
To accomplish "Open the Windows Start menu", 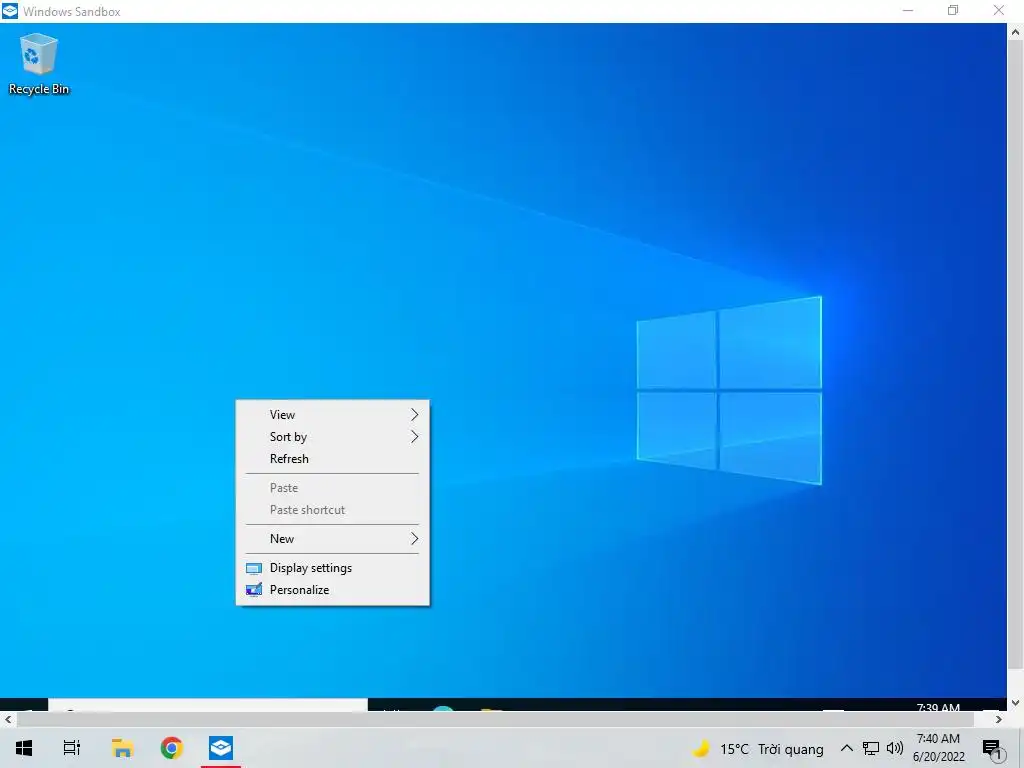I will pyautogui.click(x=24, y=748).
